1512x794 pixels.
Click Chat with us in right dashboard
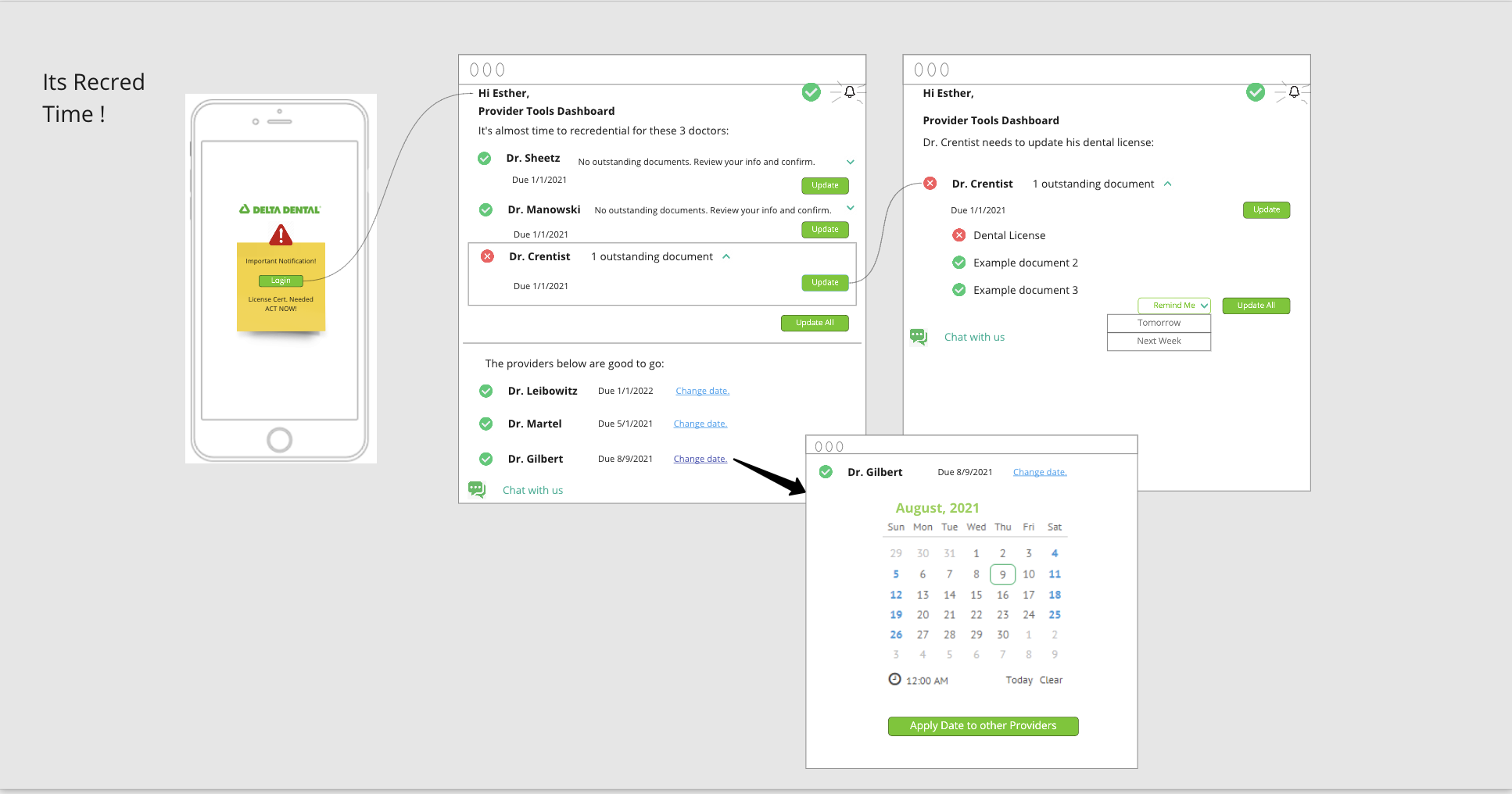coord(974,337)
